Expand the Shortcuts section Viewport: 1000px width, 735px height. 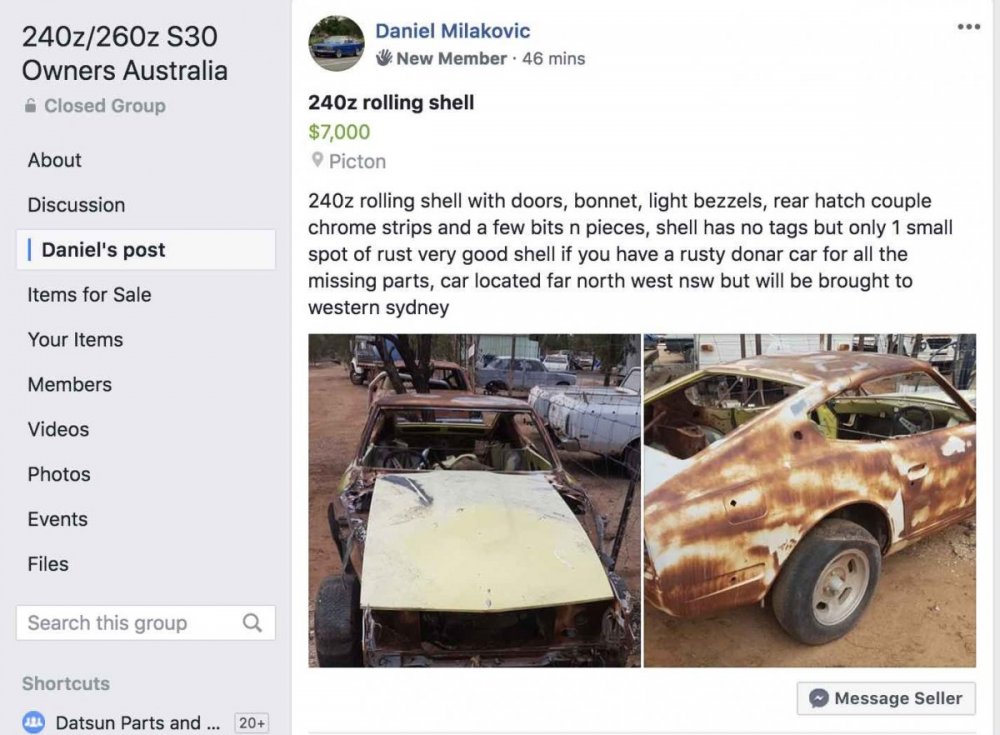point(66,684)
